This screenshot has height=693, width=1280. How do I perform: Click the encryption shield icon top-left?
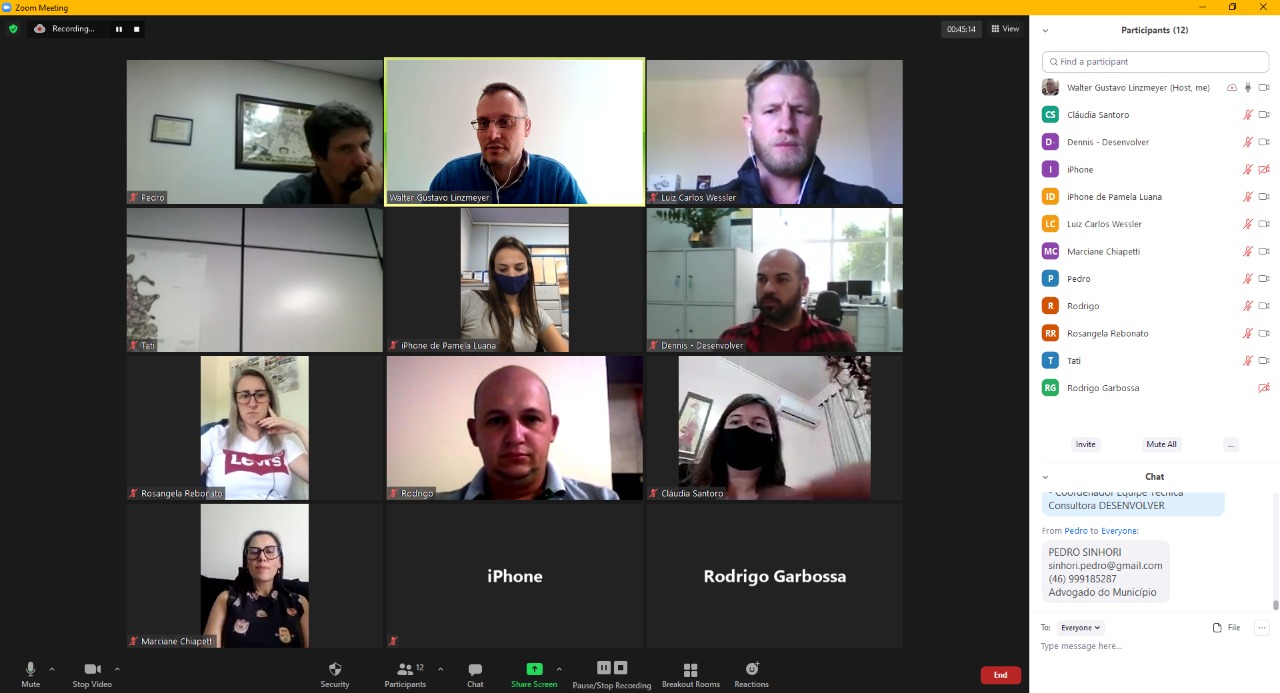click(13, 29)
